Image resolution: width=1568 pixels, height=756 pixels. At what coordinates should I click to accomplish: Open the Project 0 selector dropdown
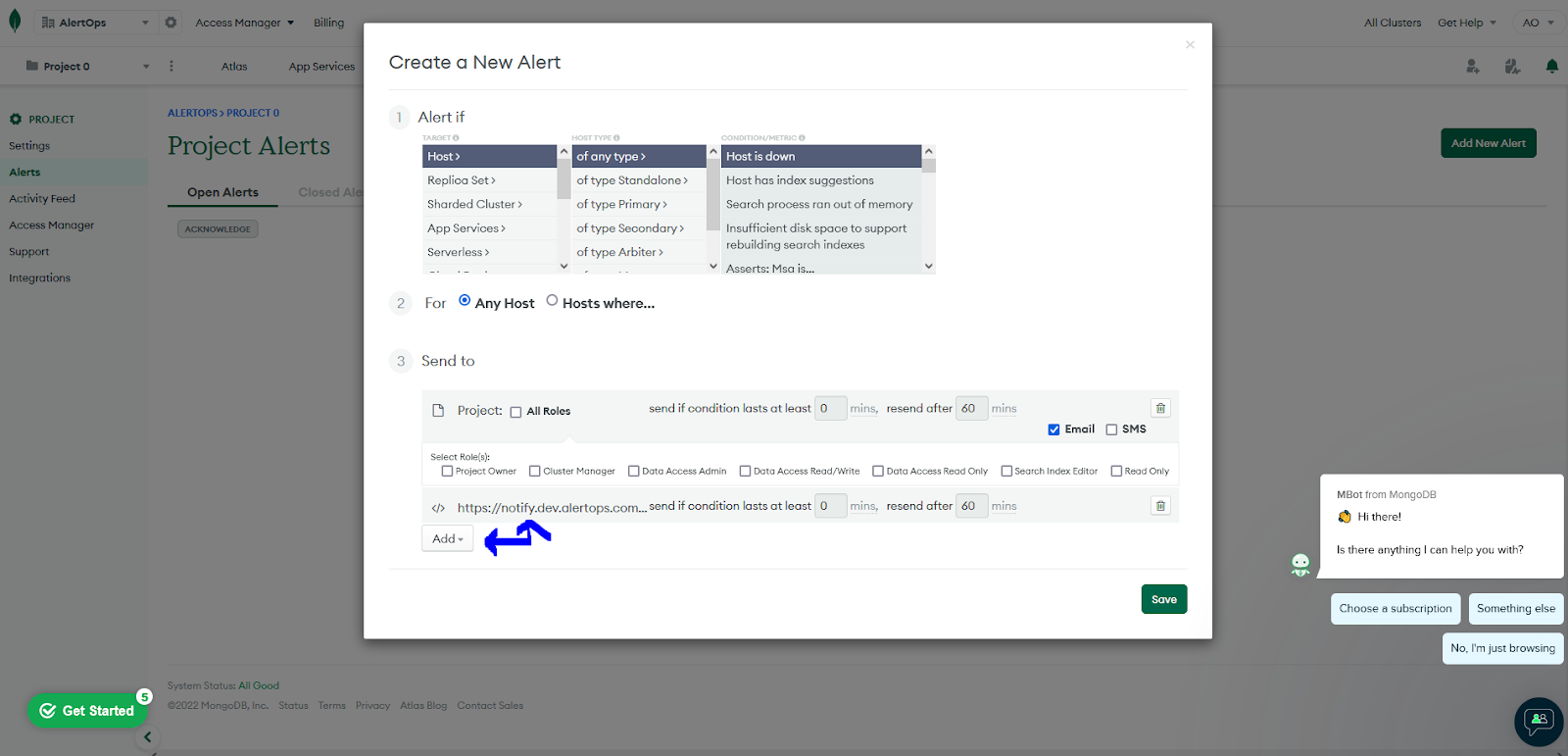click(86, 67)
